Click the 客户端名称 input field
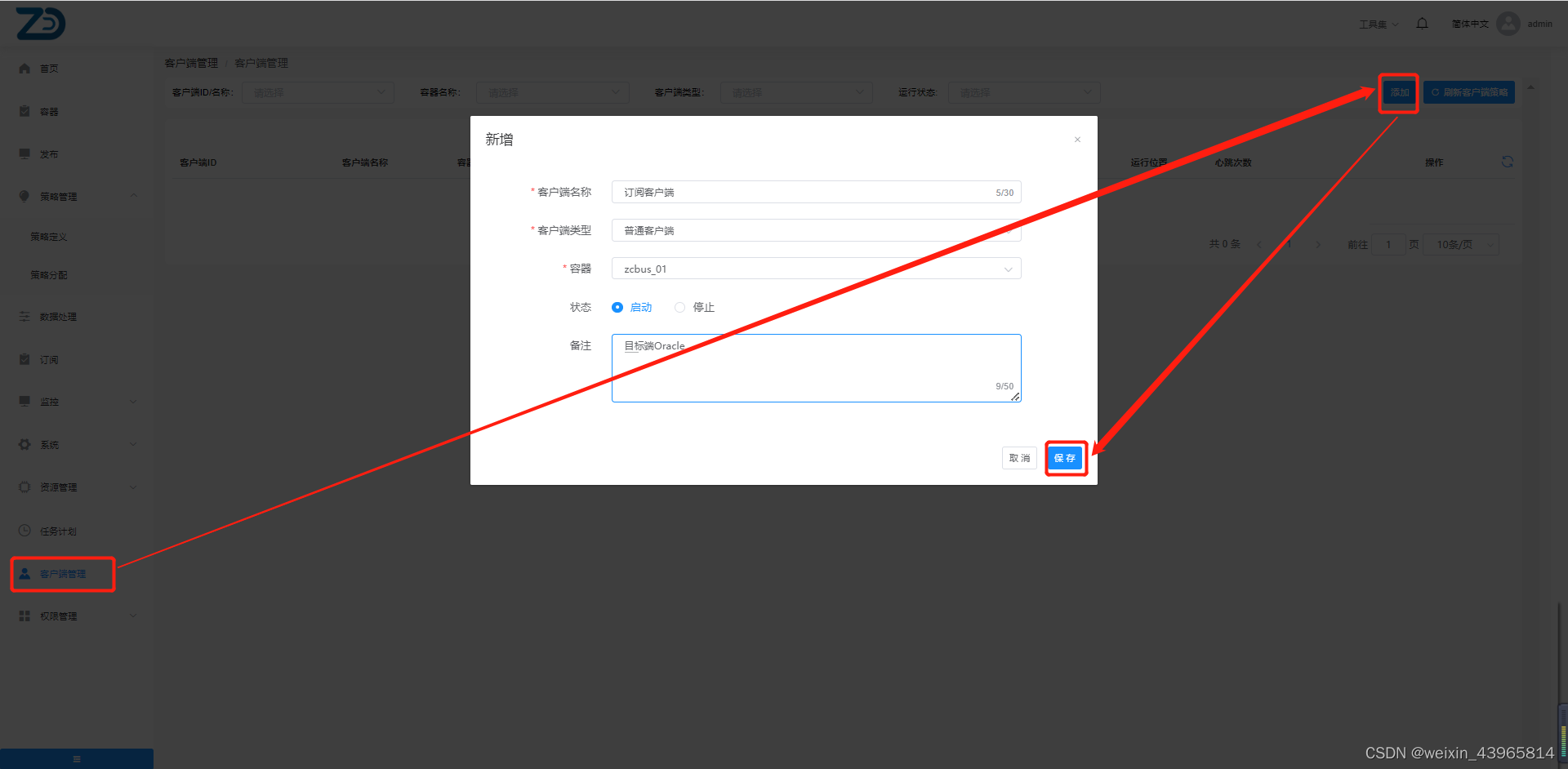Viewport: 1568px width, 769px height. [x=816, y=192]
